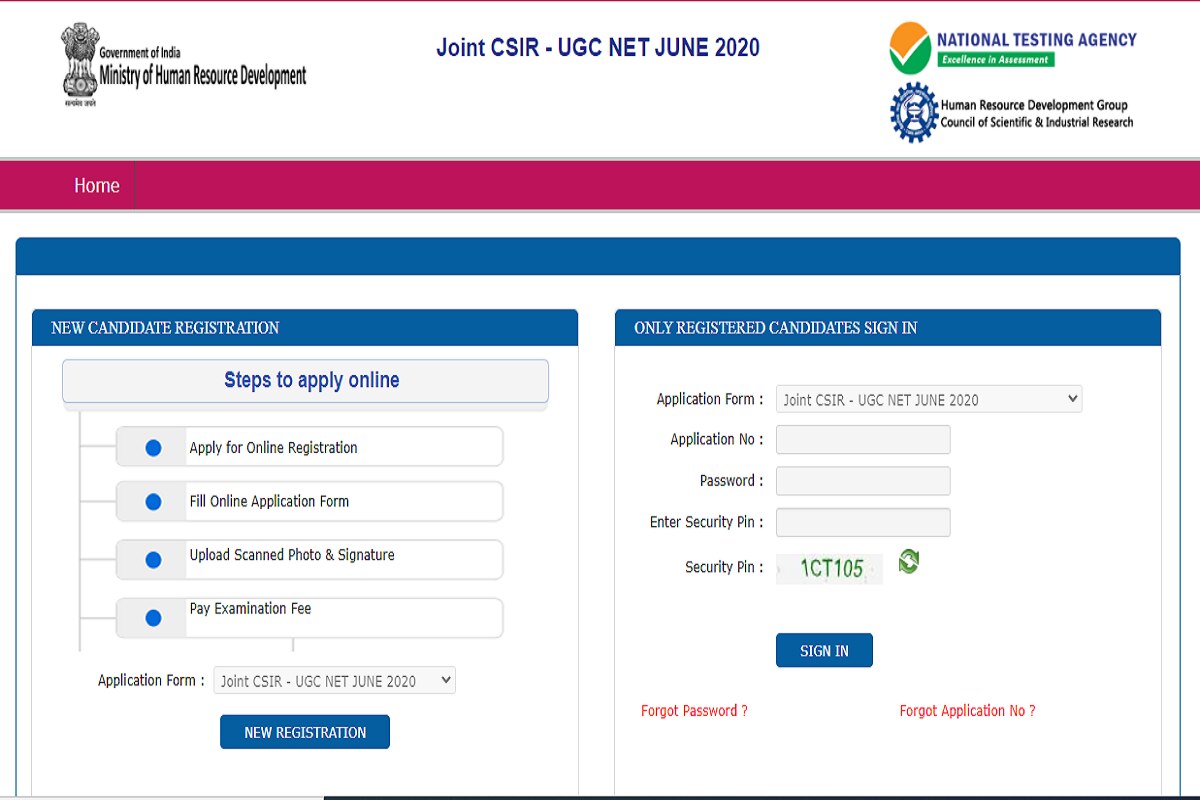Click the NEW CANDIDATE REGISTRATION panel header
Screen dimensions: 1200x800
[305, 328]
